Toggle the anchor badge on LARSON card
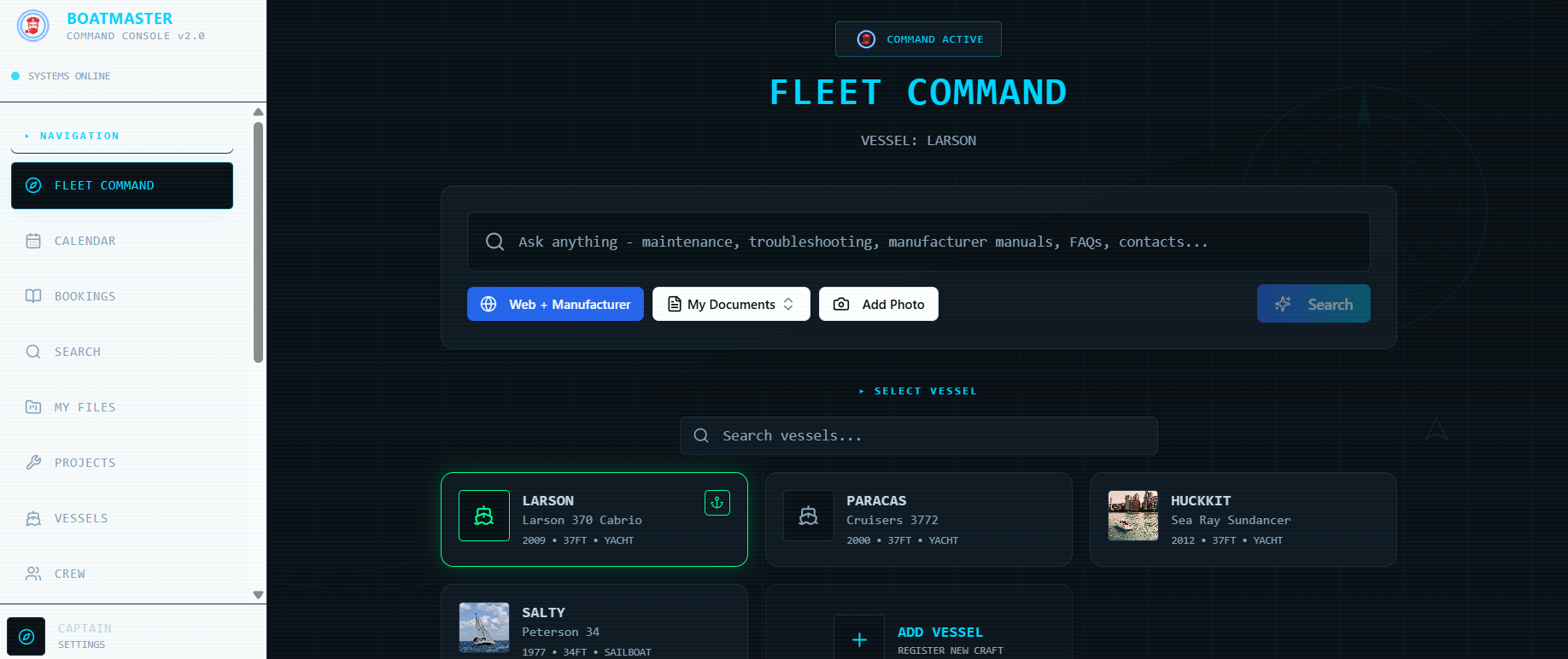The height and width of the screenshot is (659, 1568). pos(717,503)
